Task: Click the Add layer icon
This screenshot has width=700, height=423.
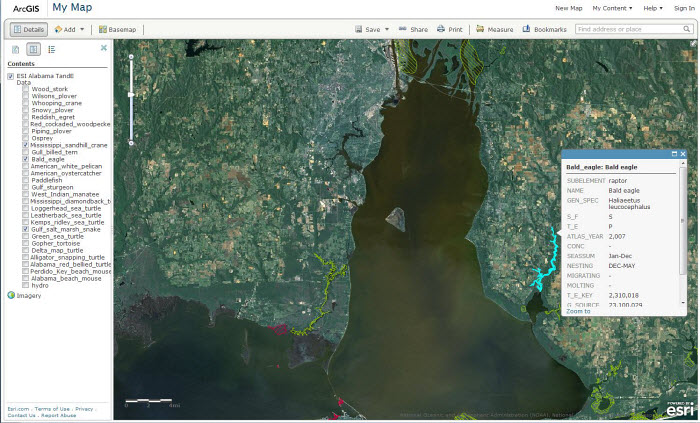Action: tap(58, 29)
